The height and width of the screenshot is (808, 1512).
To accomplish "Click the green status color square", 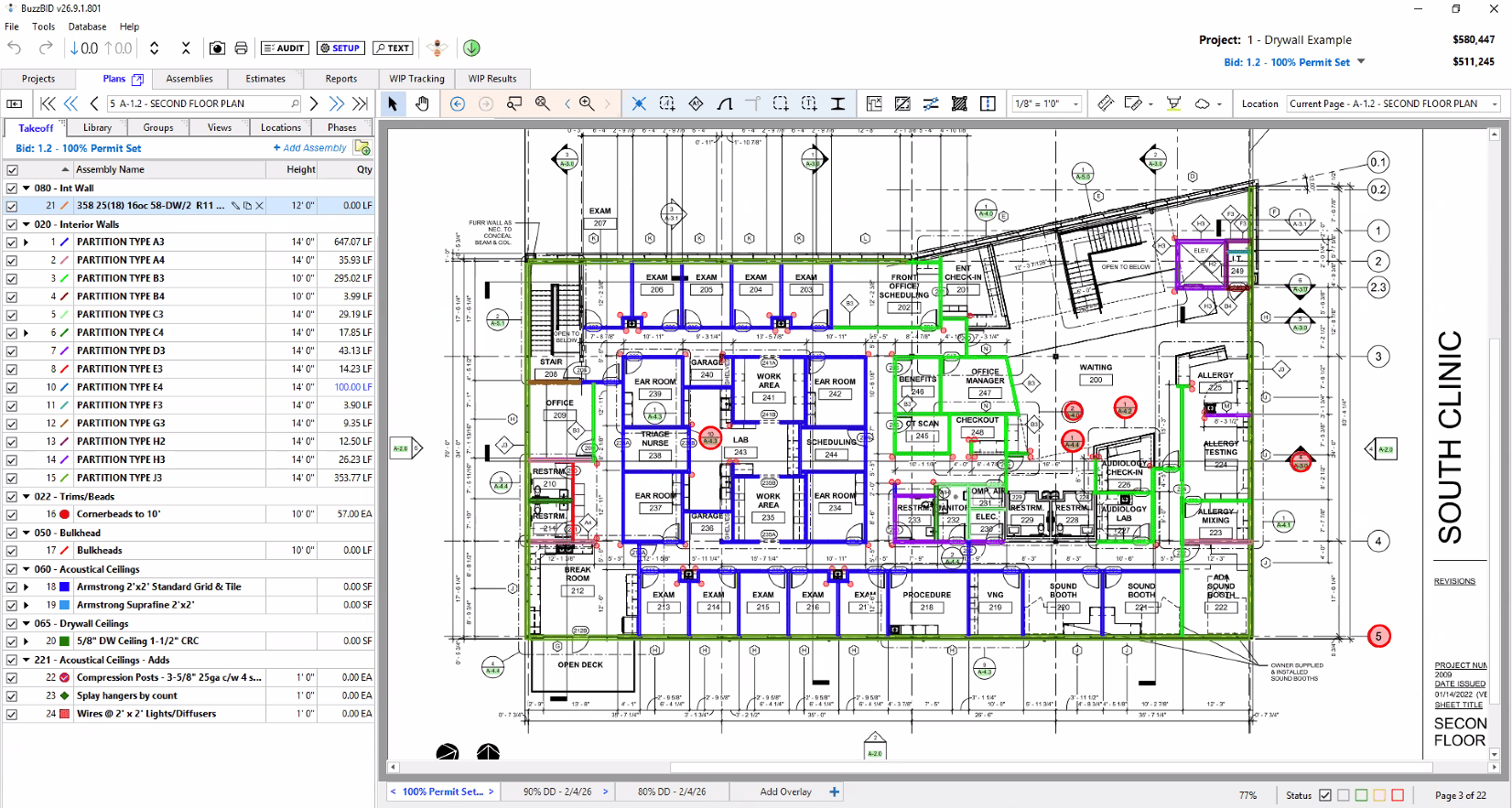I will coord(1361,795).
